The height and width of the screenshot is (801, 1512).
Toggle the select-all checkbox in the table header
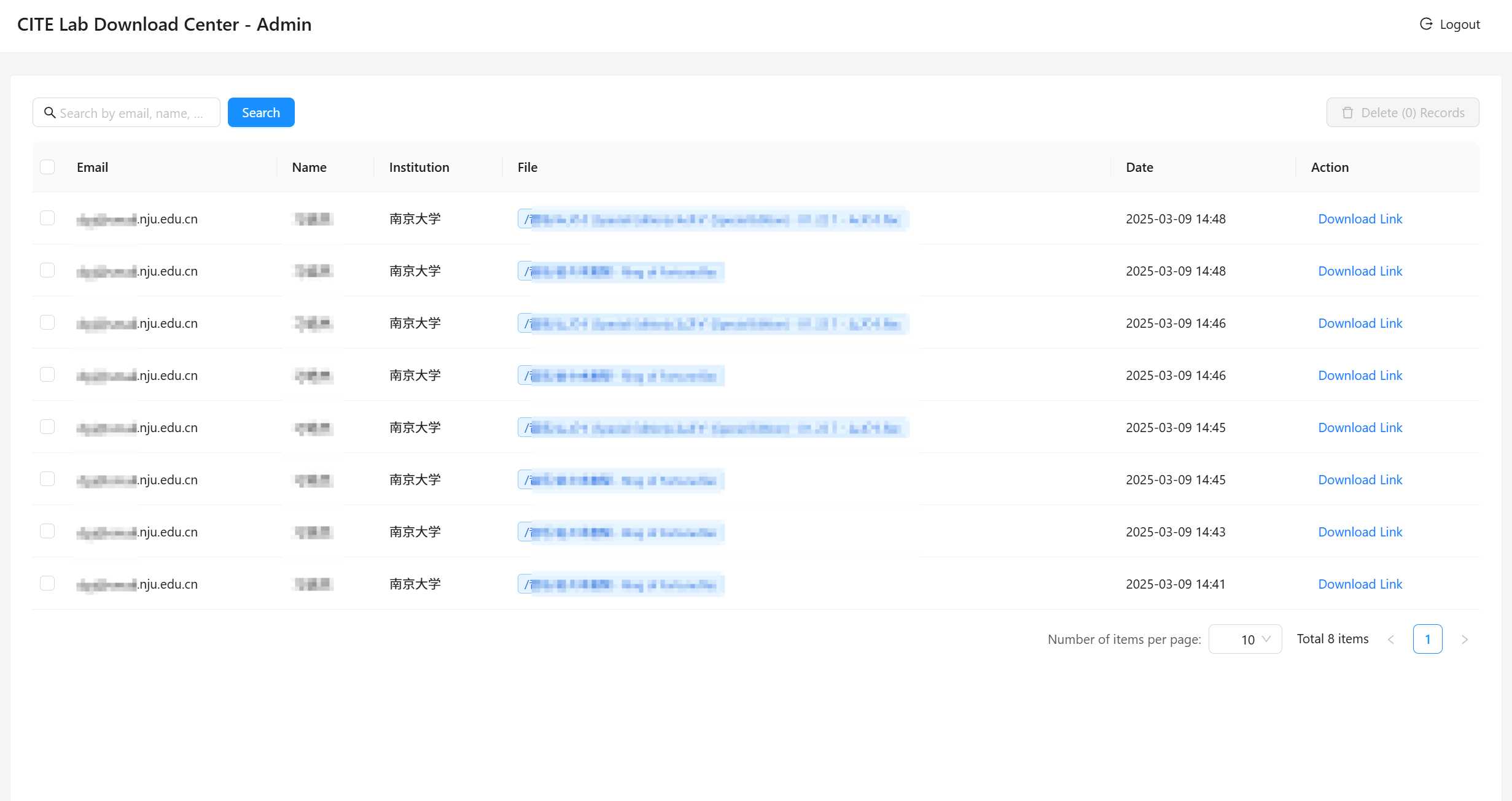(47, 167)
